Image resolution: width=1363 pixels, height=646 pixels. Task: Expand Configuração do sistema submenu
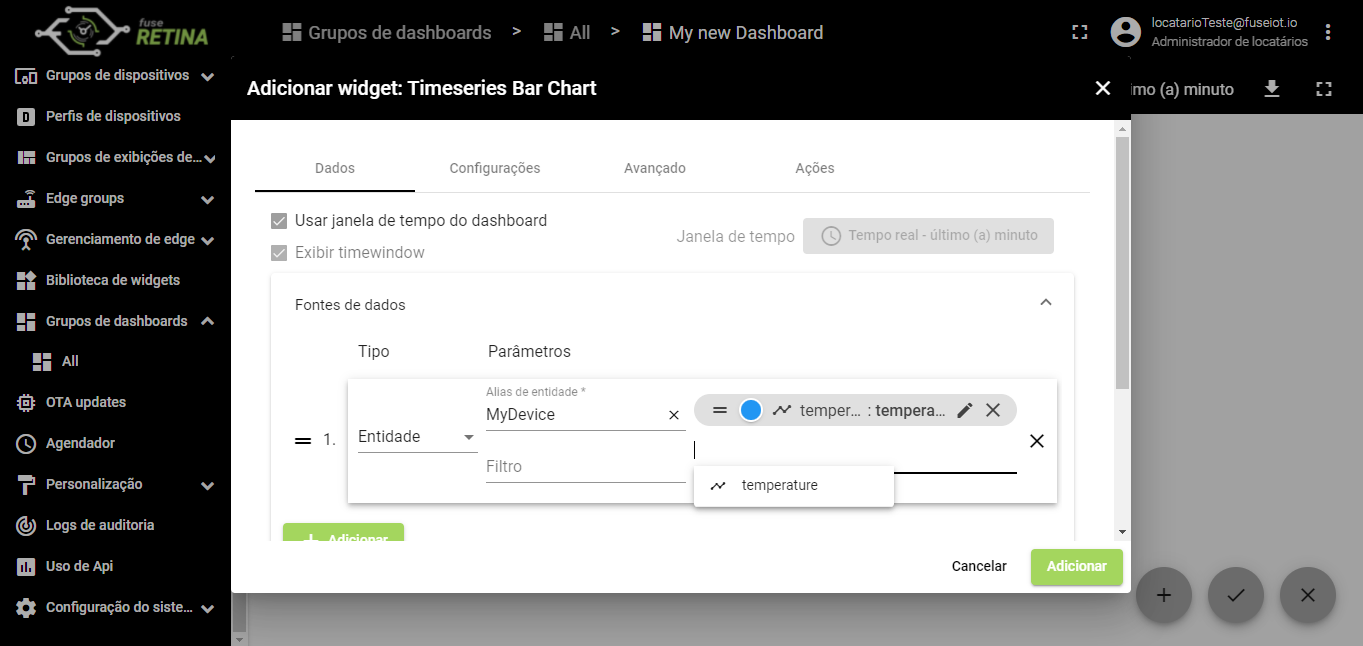coord(207,608)
